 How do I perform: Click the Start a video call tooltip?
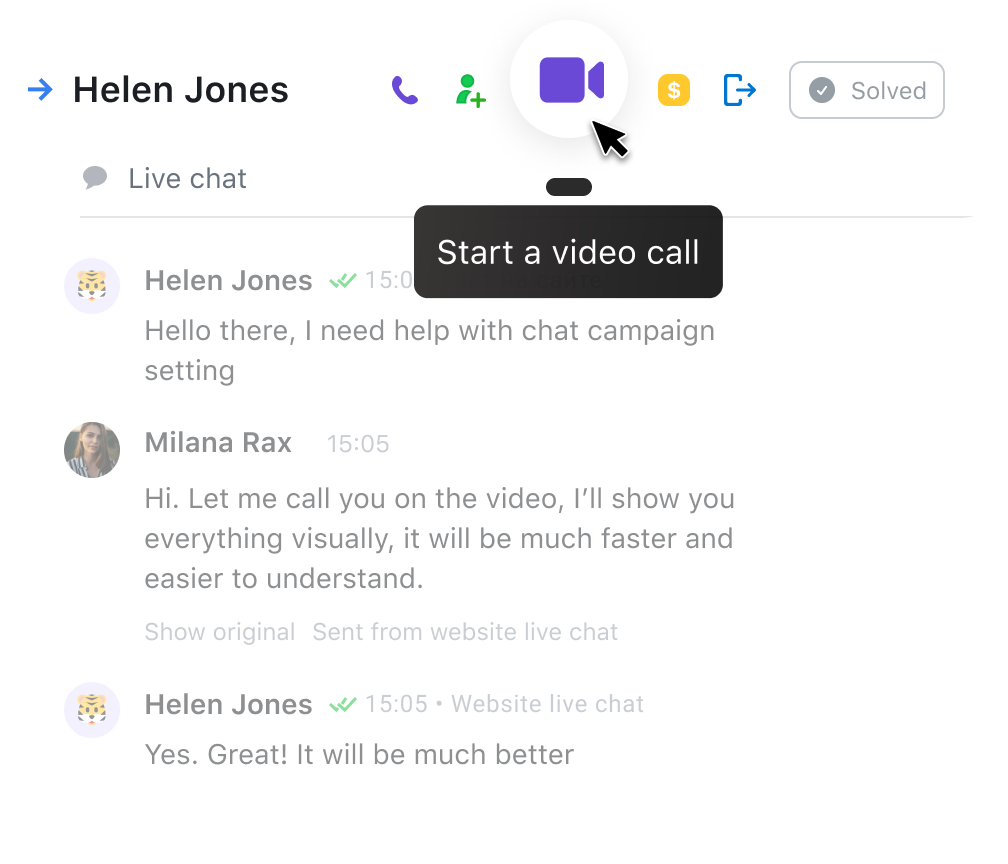(x=568, y=252)
